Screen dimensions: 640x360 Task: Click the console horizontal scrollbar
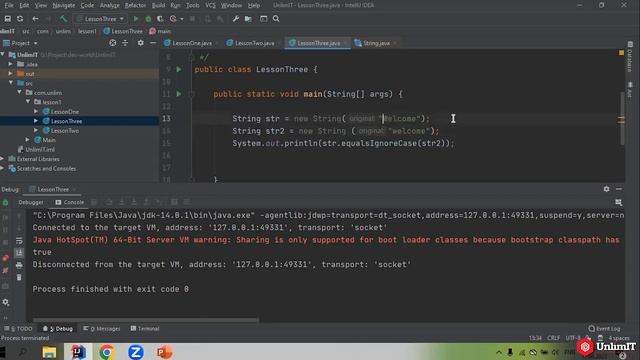pyautogui.click(x=146, y=320)
